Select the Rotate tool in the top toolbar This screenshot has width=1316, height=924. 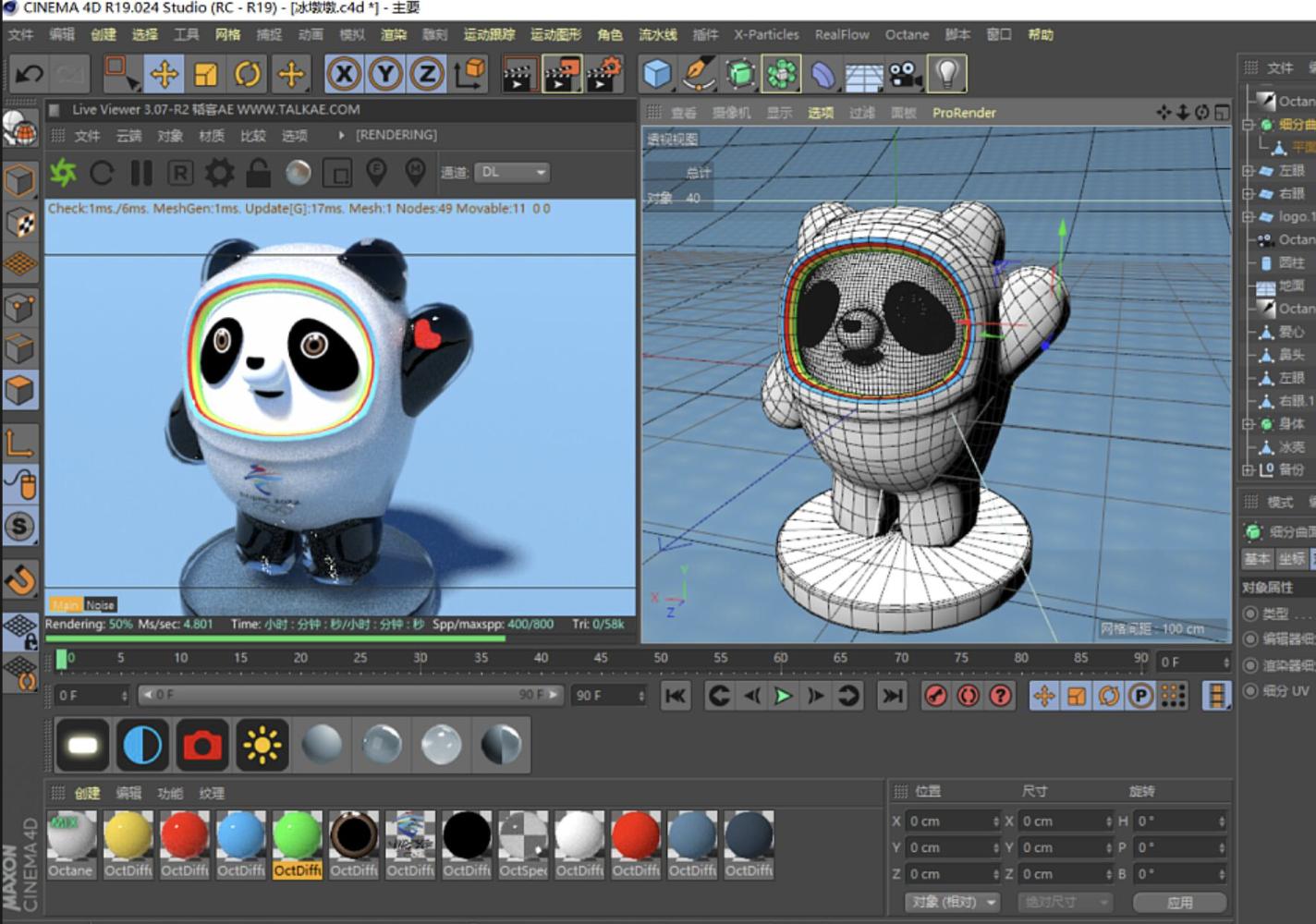pos(248,73)
